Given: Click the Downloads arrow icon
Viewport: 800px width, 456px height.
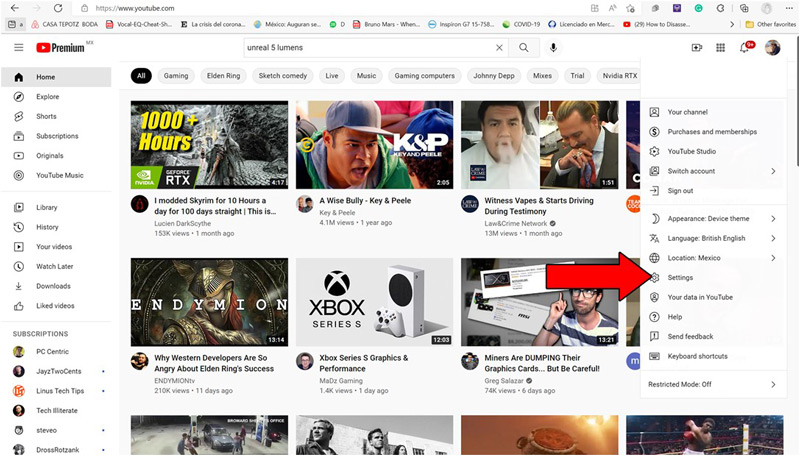Looking at the screenshot, I should point(19,286).
